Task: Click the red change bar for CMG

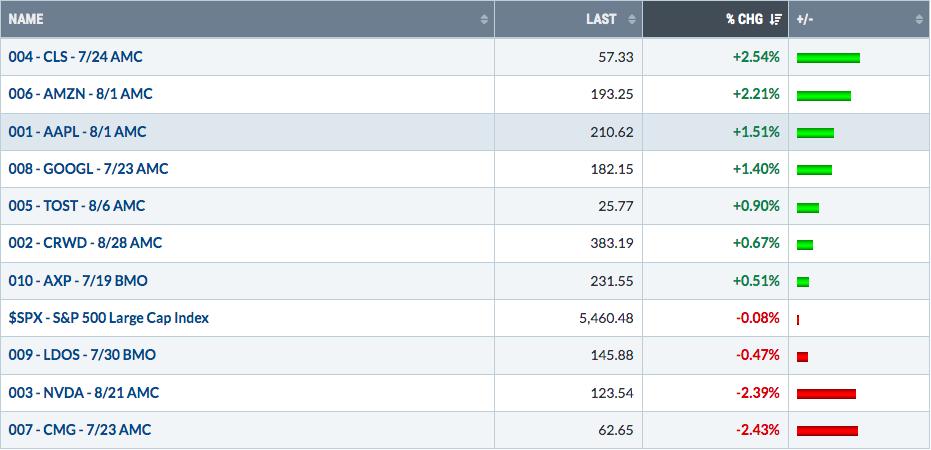Action: (x=827, y=431)
